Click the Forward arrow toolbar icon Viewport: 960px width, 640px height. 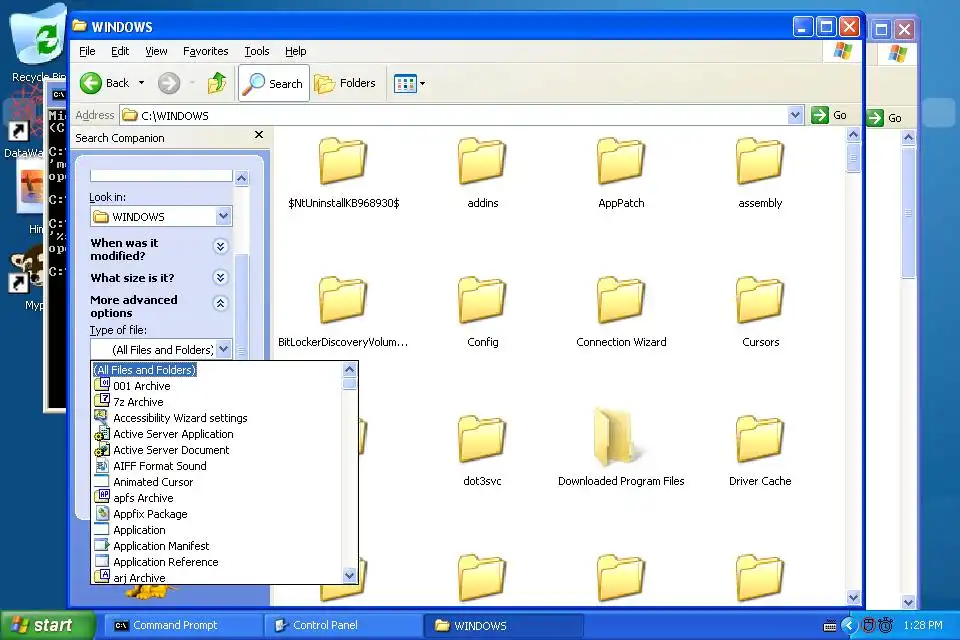point(169,83)
